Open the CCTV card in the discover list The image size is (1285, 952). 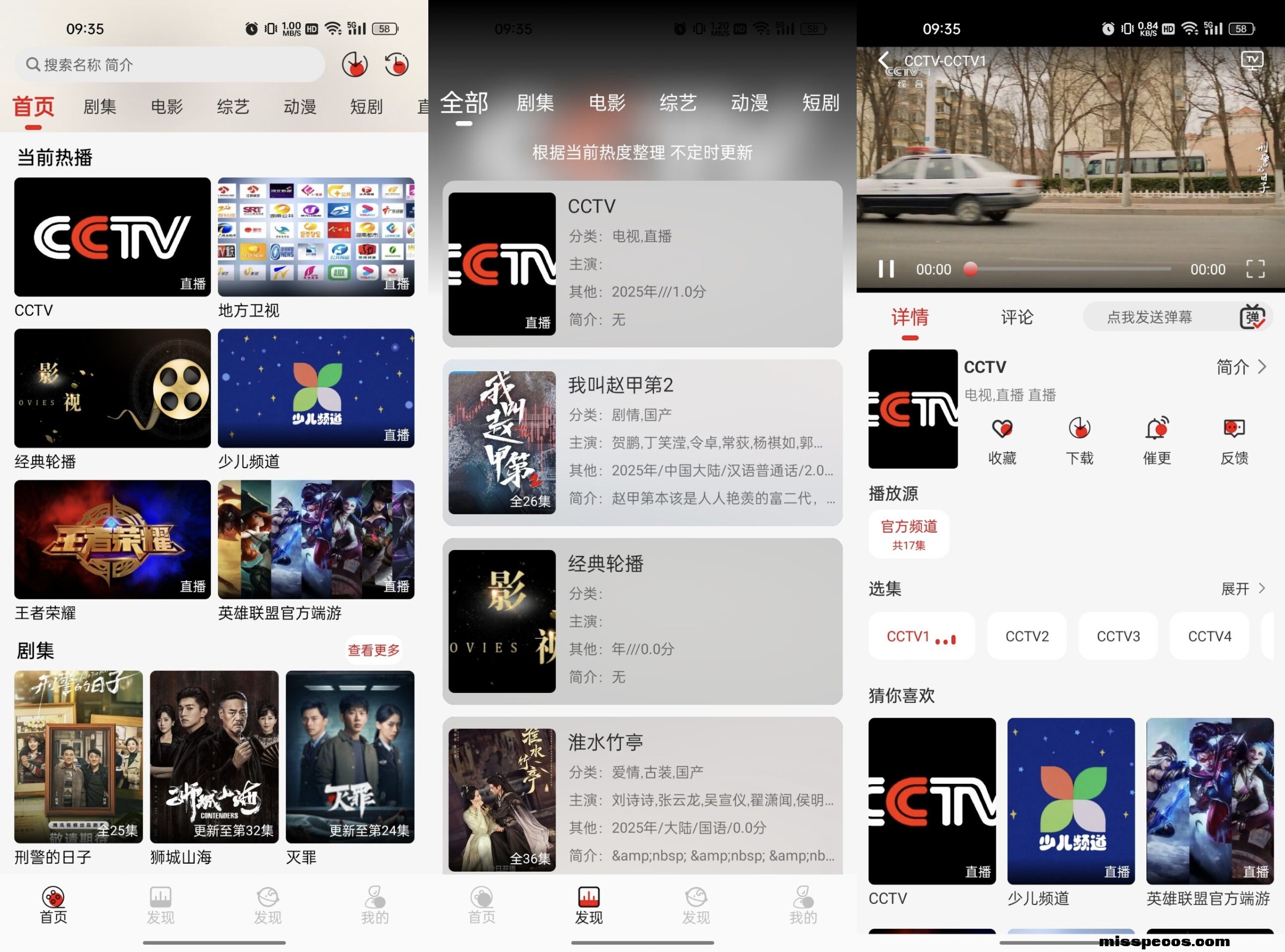[642, 264]
